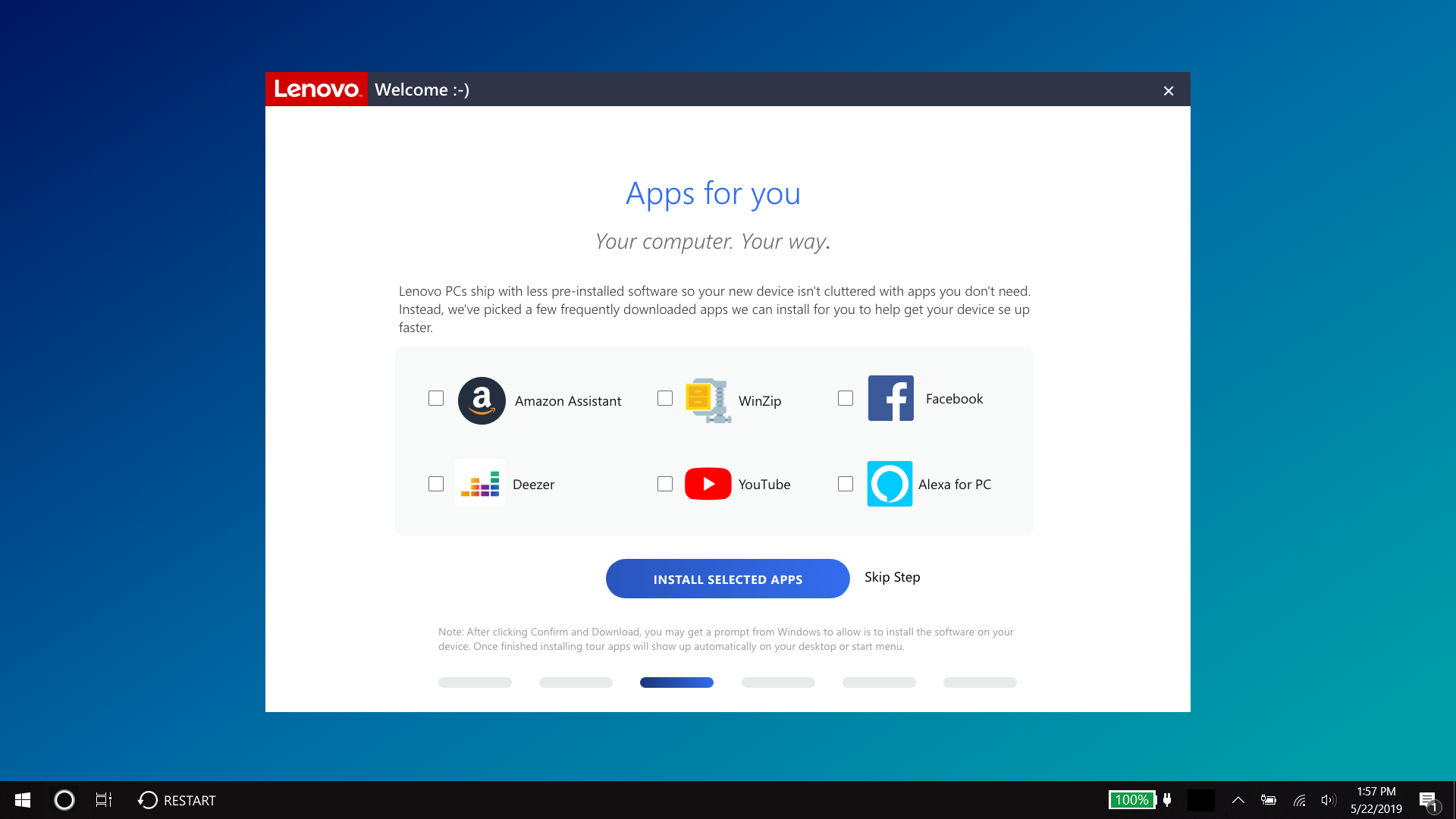Click the Facebook app icon
This screenshot has width=1456, height=819.
click(890, 398)
